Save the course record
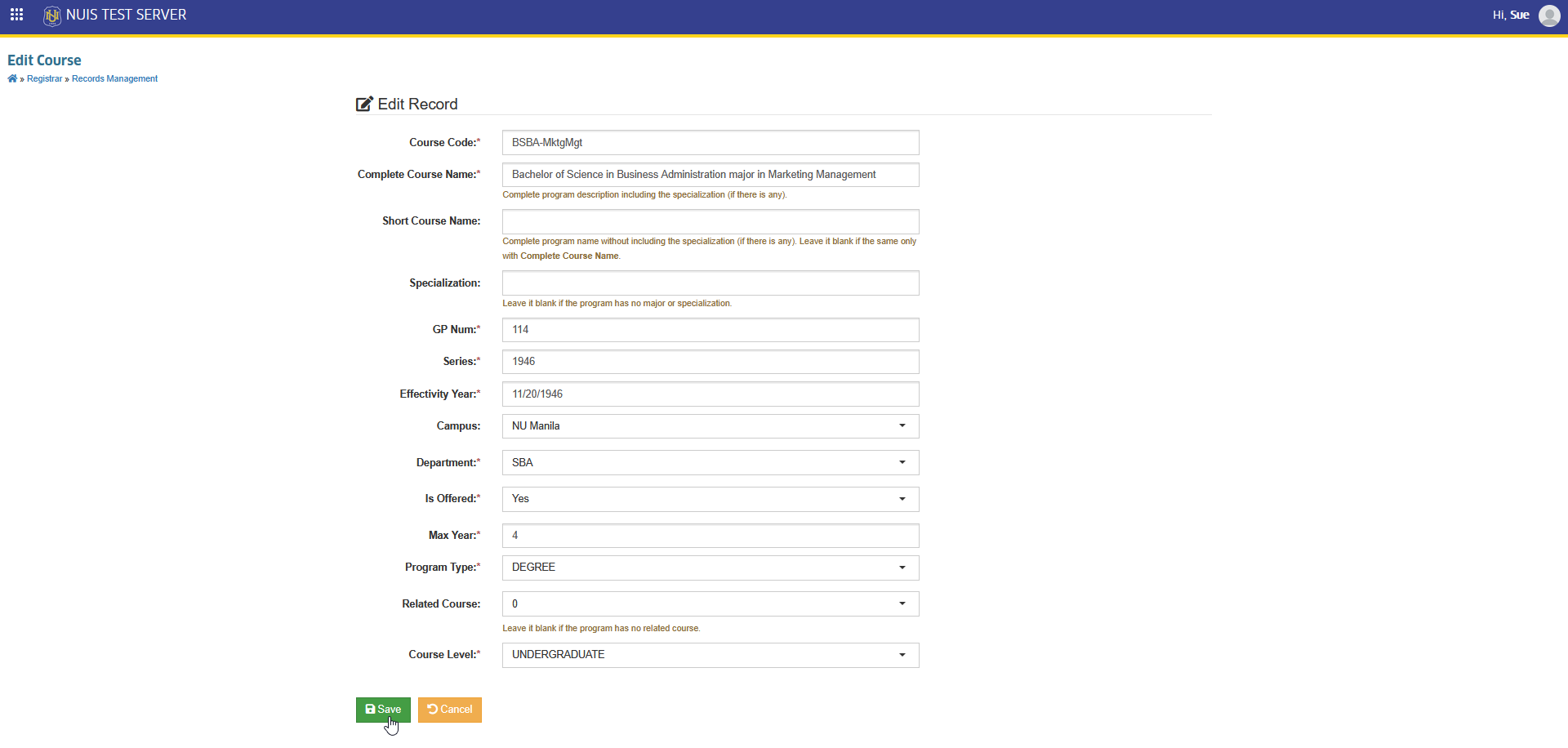This screenshot has height=748, width=1568. pos(383,710)
